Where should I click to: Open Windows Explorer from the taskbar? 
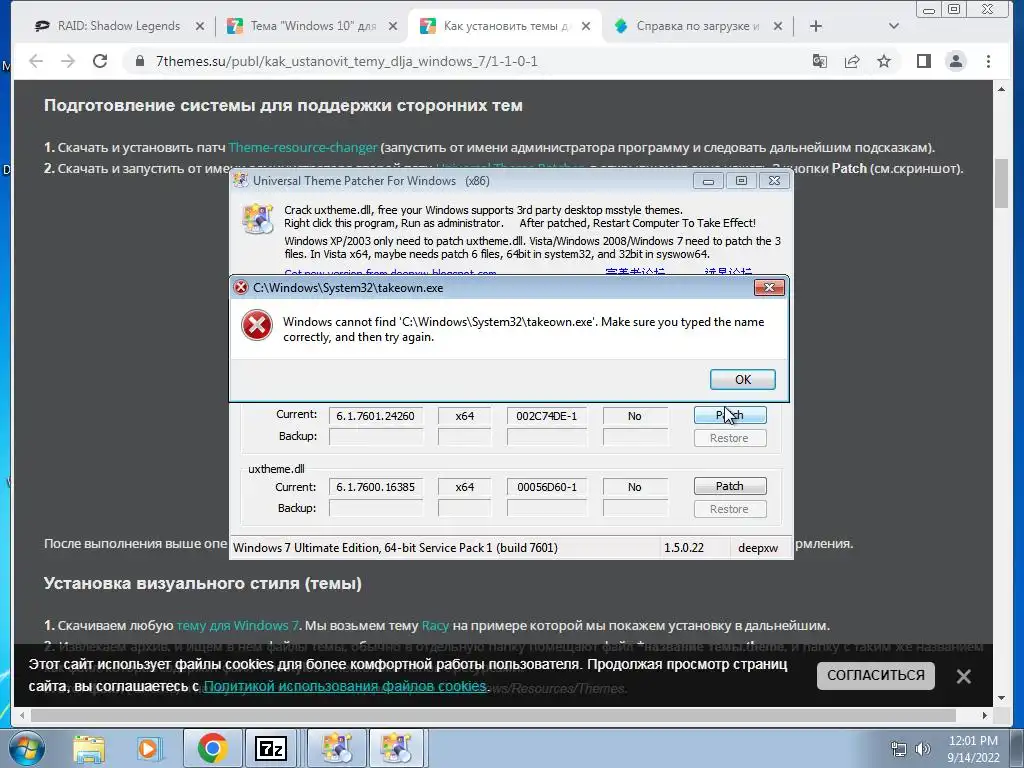click(89, 748)
